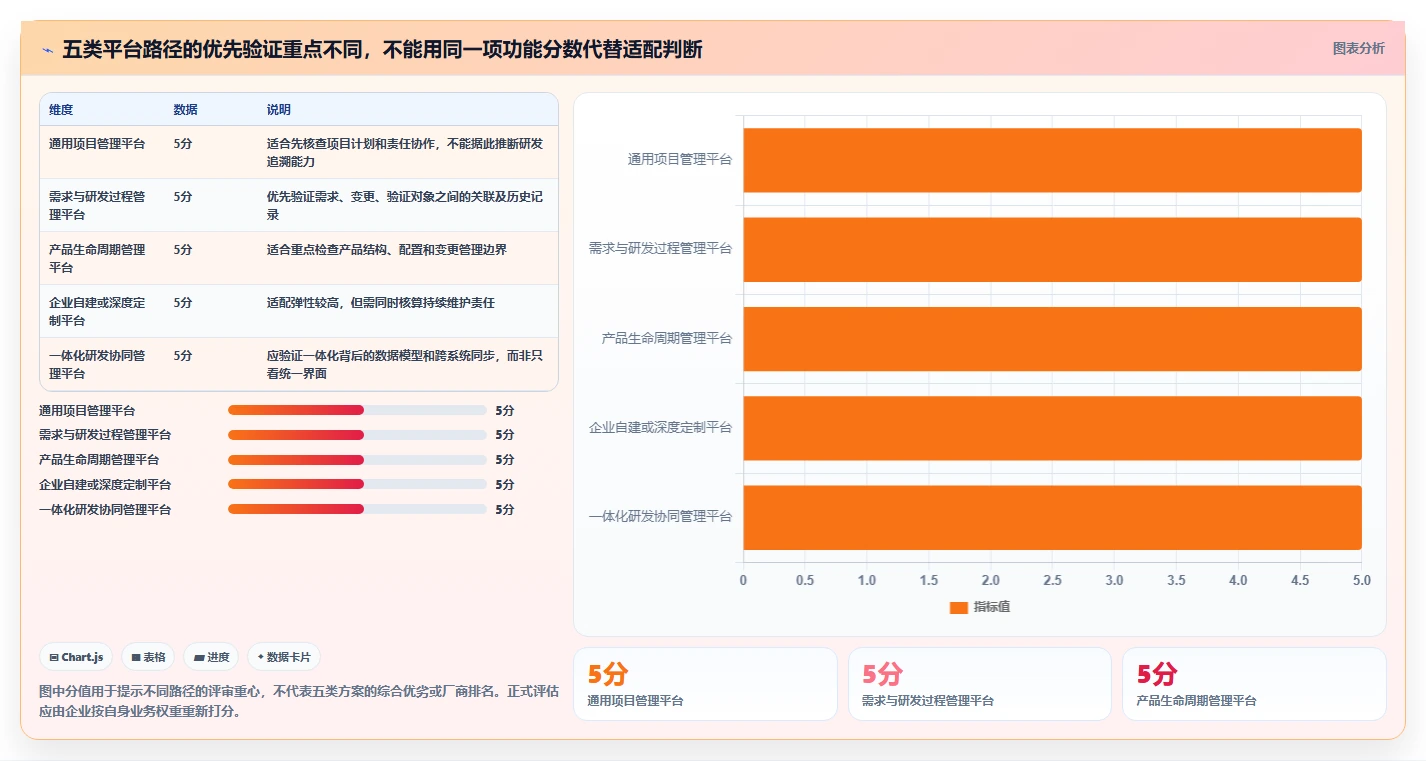The image size is (1426, 761).
Task: Click the orange chart bar for 产品生命周期管理平台
Action: click(x=1052, y=338)
